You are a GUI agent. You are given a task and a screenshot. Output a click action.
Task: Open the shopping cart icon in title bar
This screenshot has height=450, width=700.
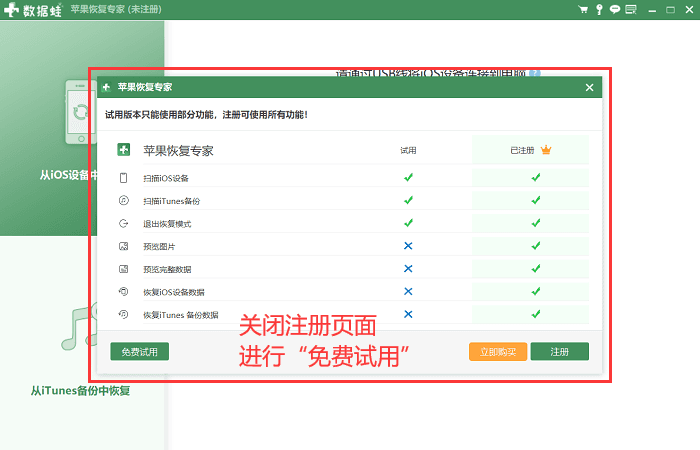click(x=583, y=9)
